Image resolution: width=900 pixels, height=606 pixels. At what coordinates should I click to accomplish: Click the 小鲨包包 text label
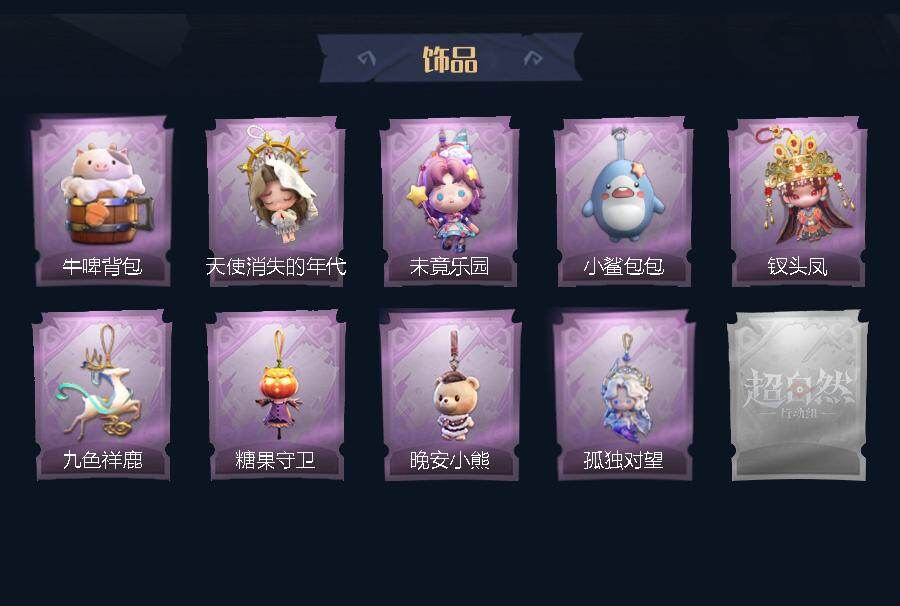624,266
